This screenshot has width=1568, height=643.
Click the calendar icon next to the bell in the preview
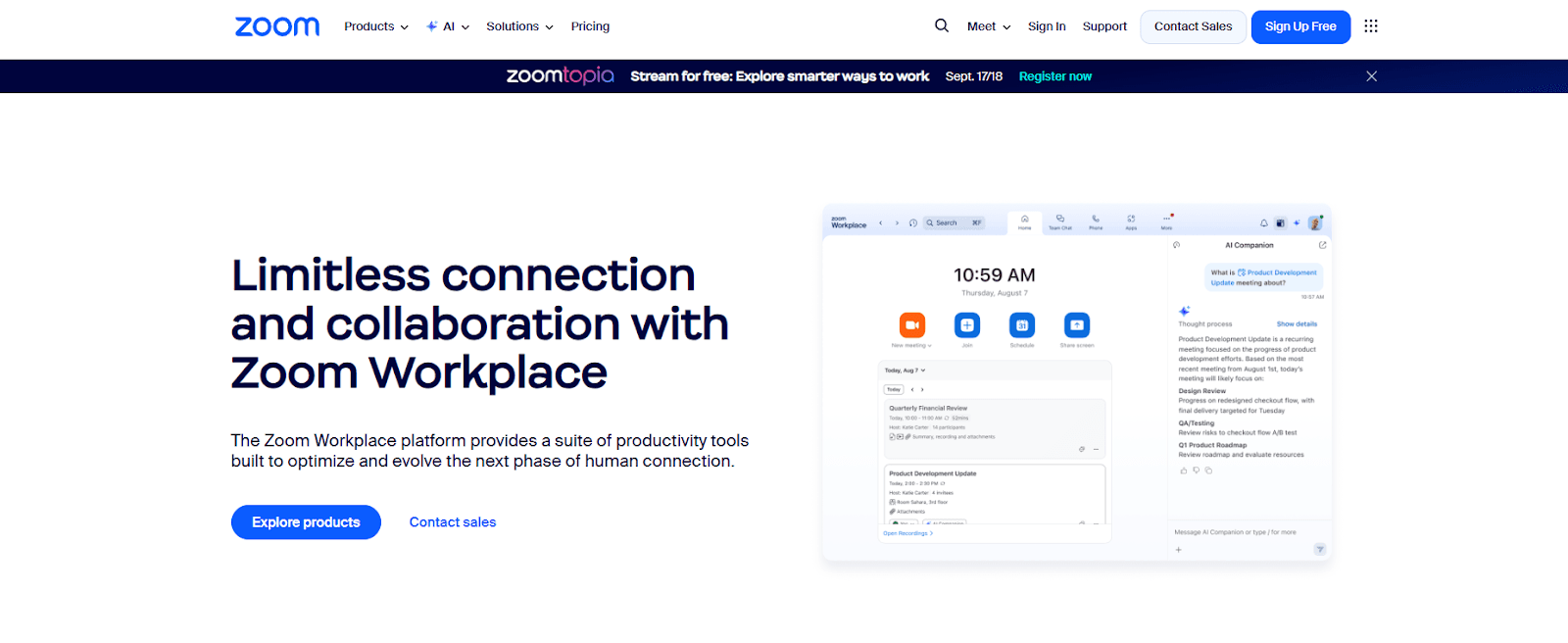pos(1280,223)
